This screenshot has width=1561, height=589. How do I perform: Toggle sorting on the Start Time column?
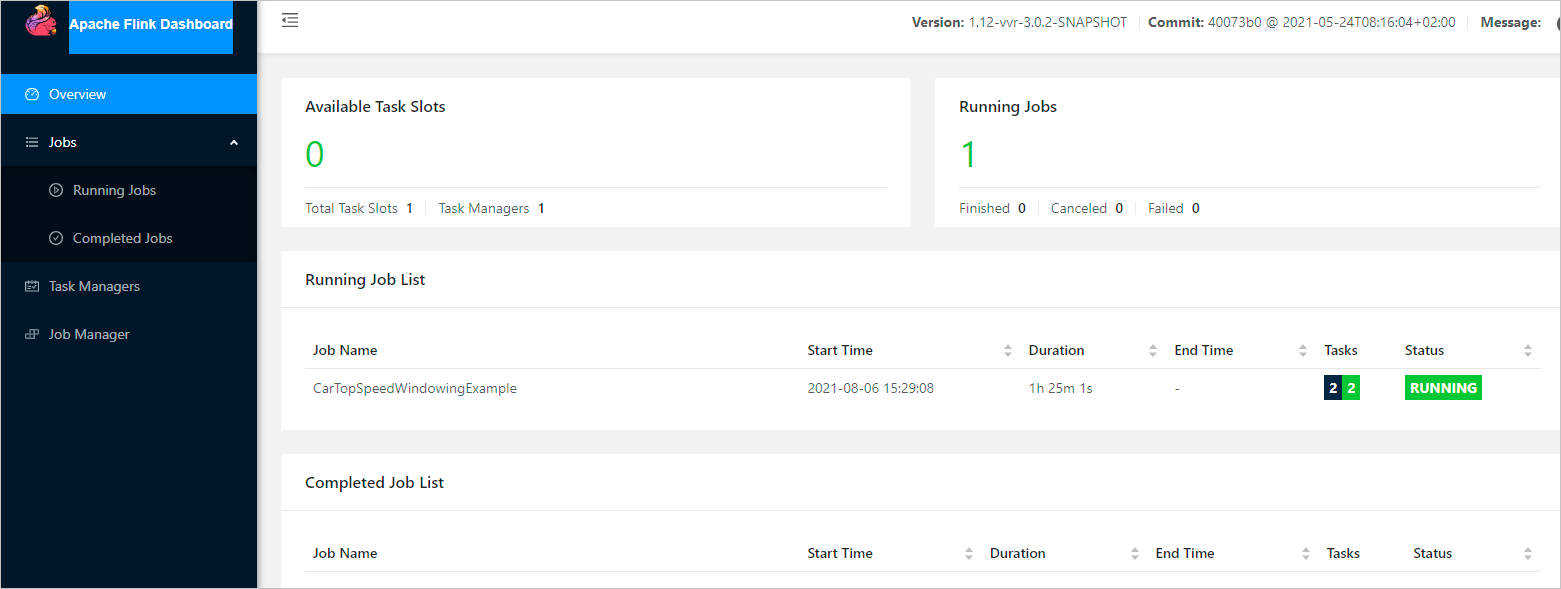[x=1007, y=350]
